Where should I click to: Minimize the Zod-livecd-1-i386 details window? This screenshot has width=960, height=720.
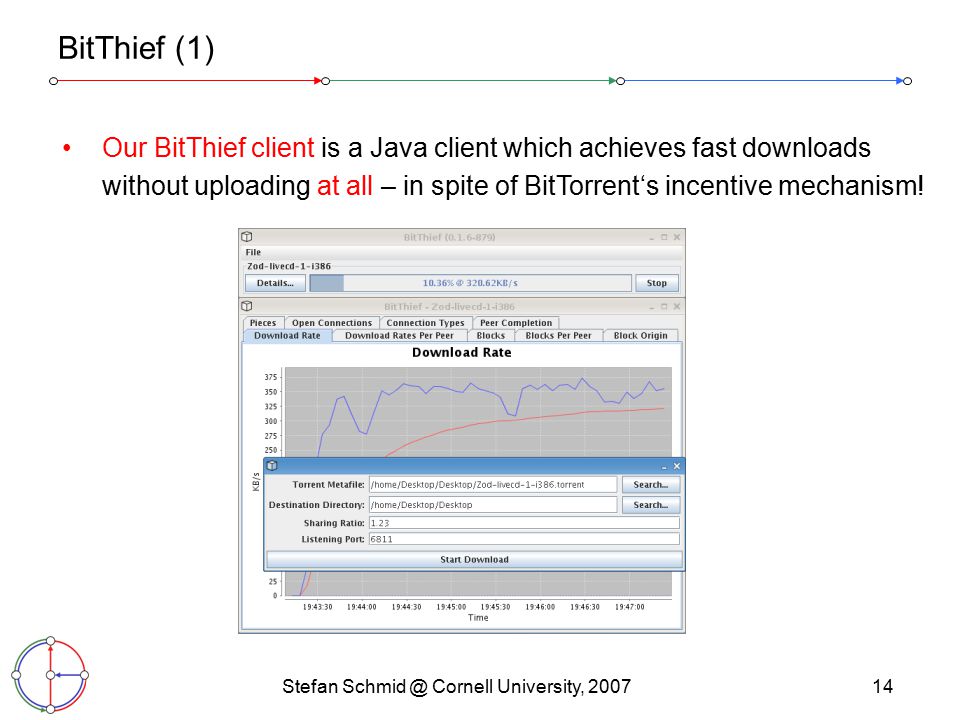point(652,307)
